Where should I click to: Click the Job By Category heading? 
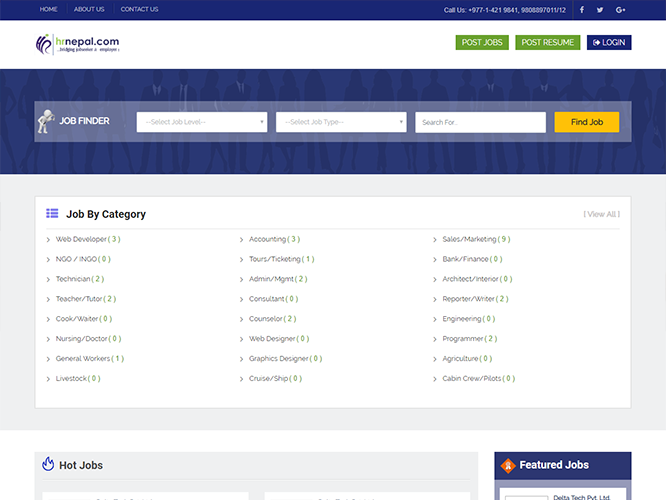click(x=106, y=214)
